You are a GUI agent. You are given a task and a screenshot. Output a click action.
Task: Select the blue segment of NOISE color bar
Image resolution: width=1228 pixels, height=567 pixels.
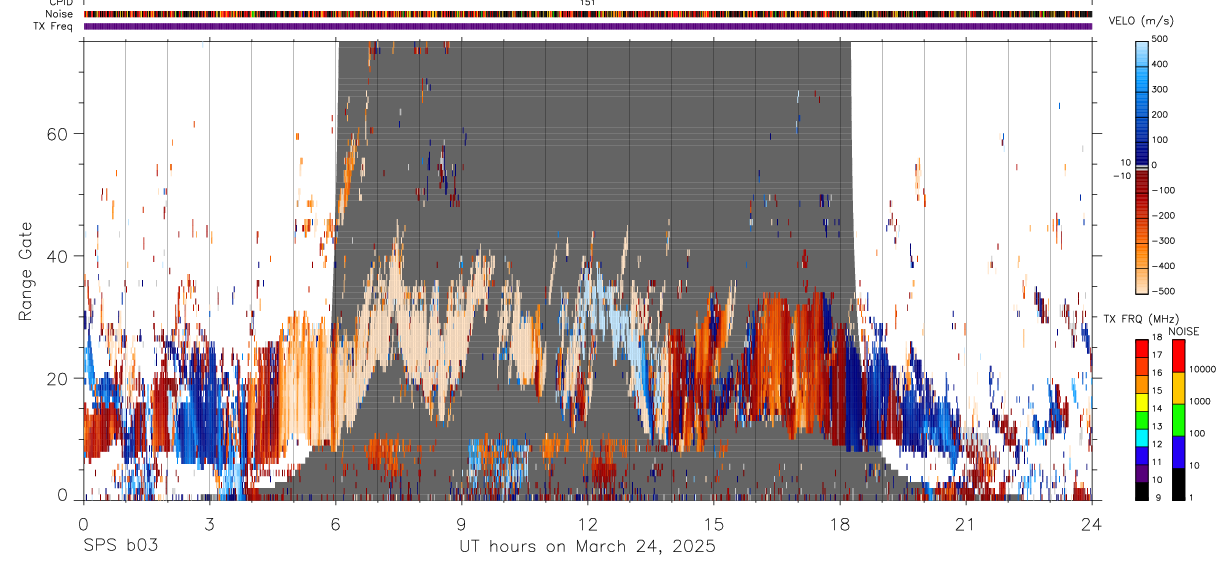pyautogui.click(x=1178, y=452)
